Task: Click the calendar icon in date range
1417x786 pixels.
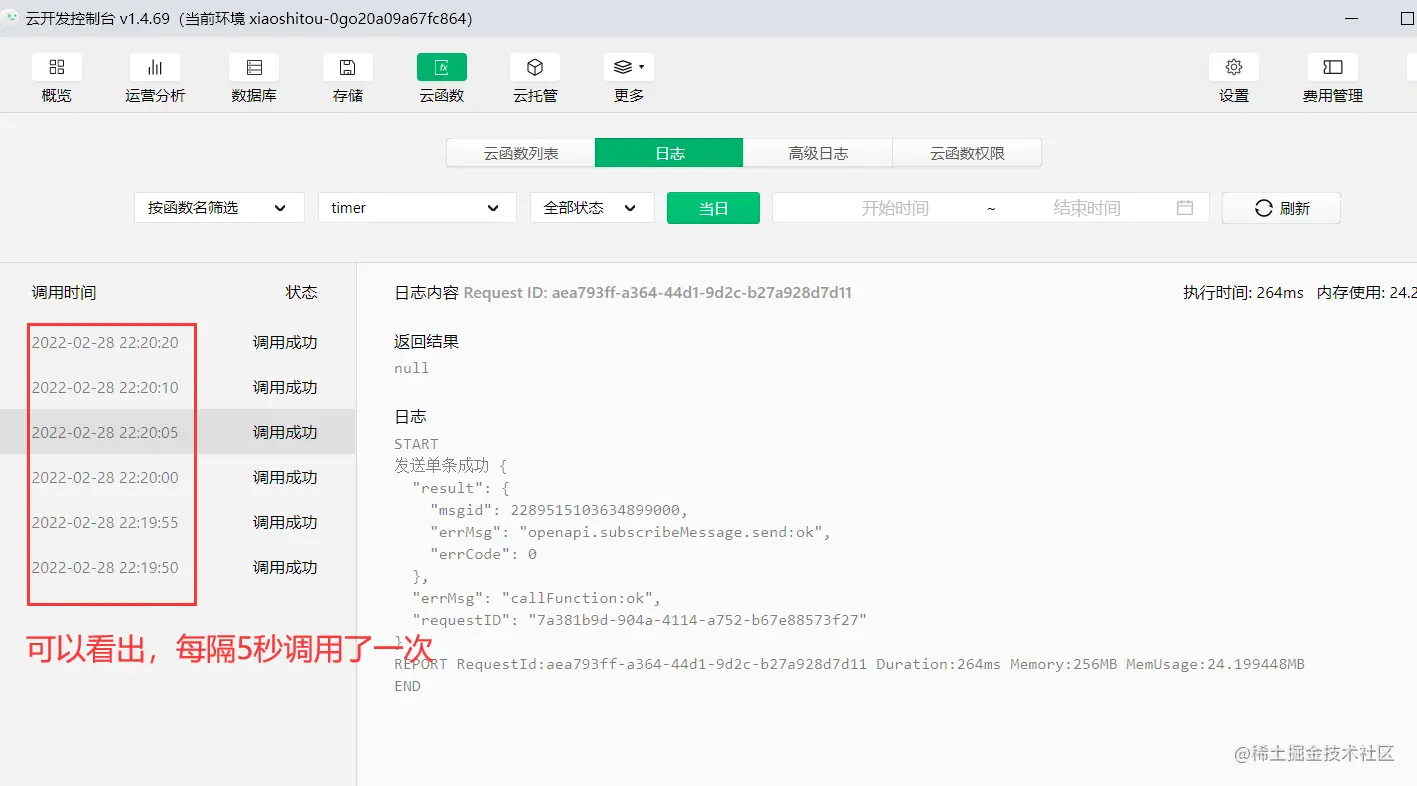Action: point(1185,208)
